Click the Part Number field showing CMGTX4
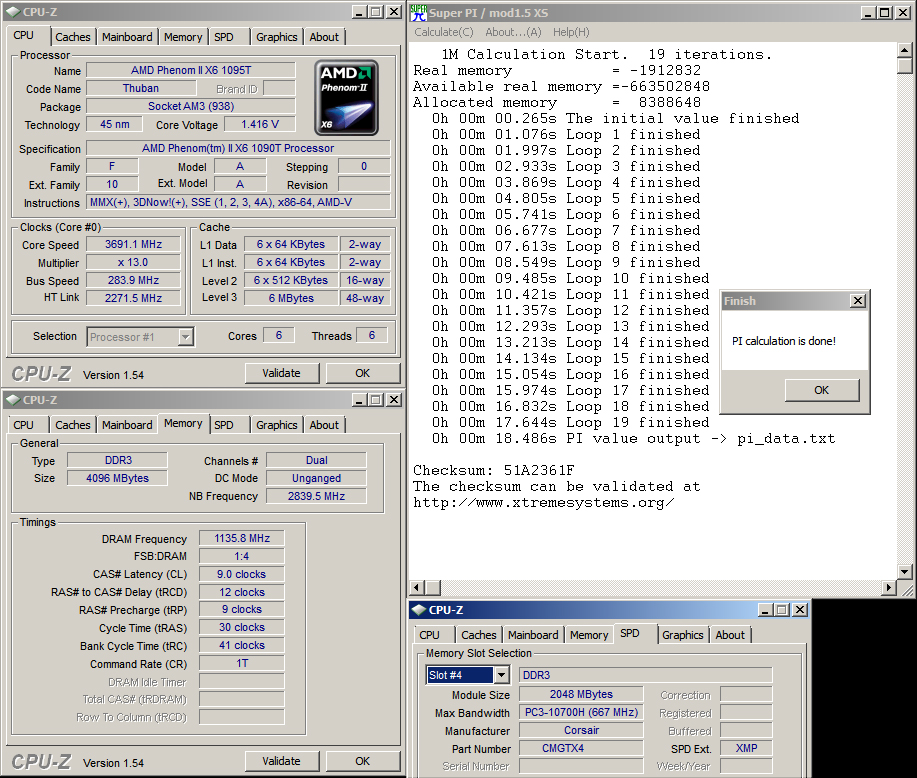Image resolution: width=917 pixels, height=778 pixels. (580, 748)
